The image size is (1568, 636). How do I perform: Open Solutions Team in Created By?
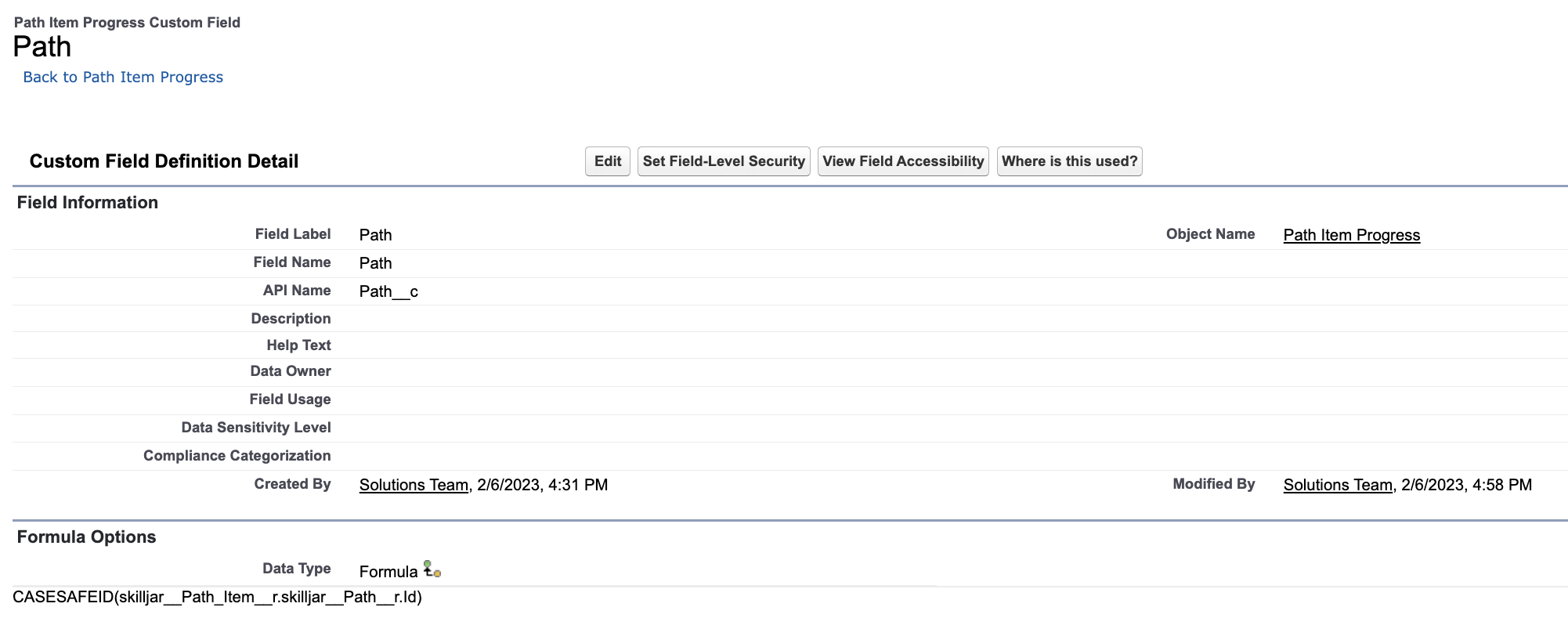(414, 485)
